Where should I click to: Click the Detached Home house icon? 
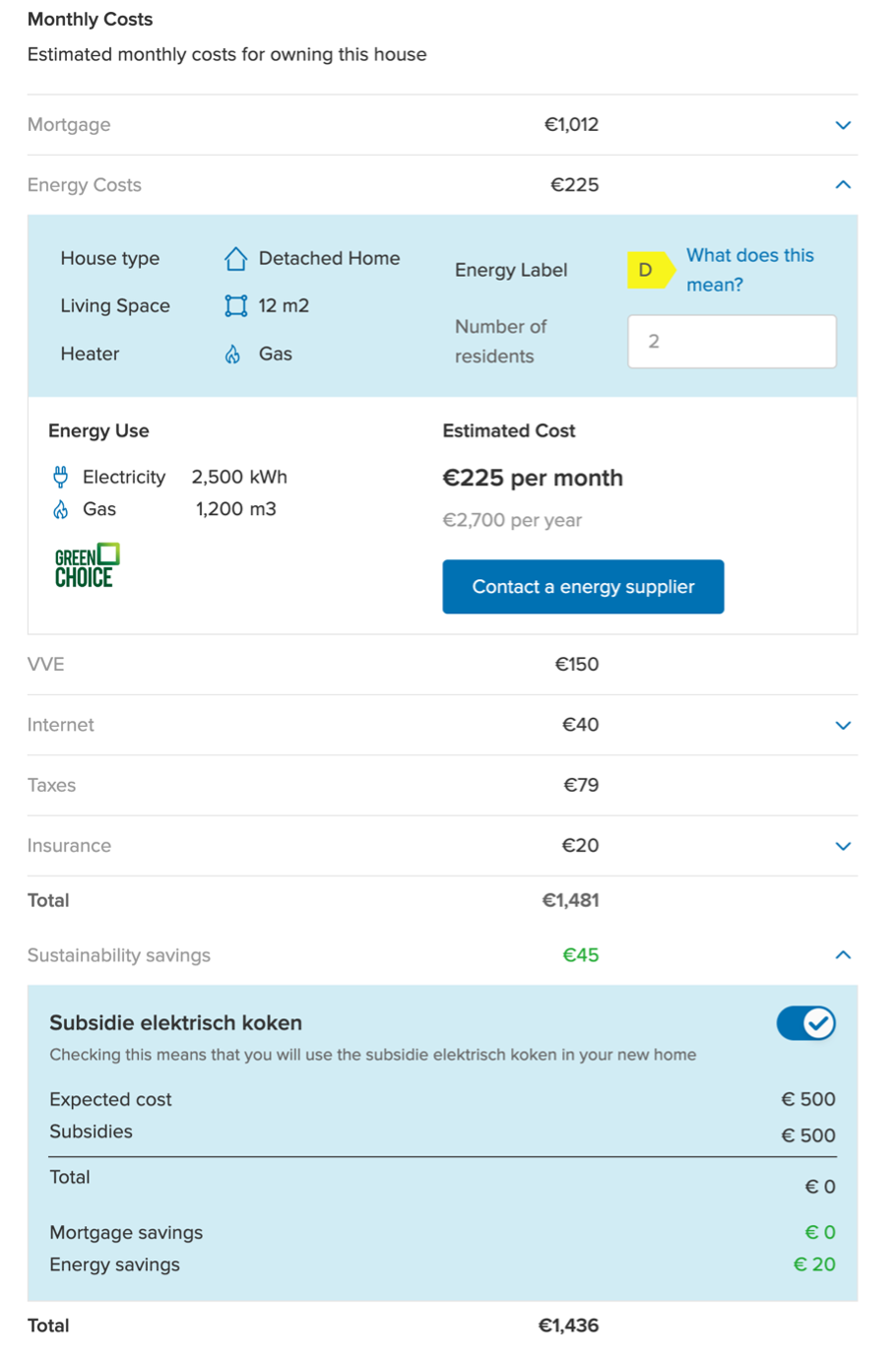235,259
